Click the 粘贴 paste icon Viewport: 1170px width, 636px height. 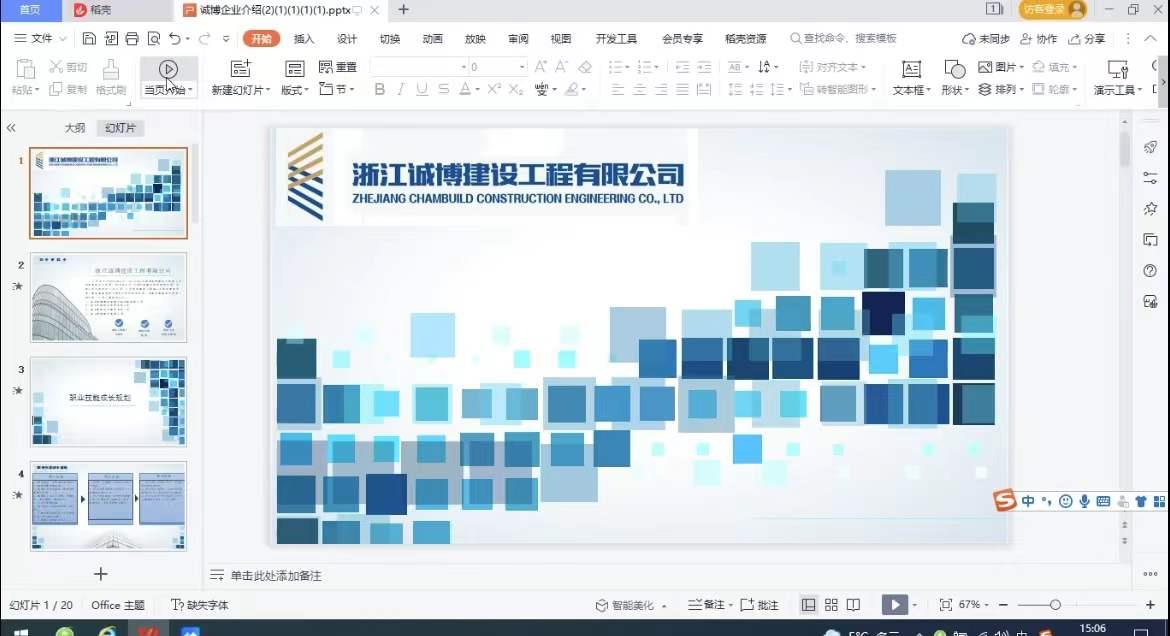tap(25, 69)
